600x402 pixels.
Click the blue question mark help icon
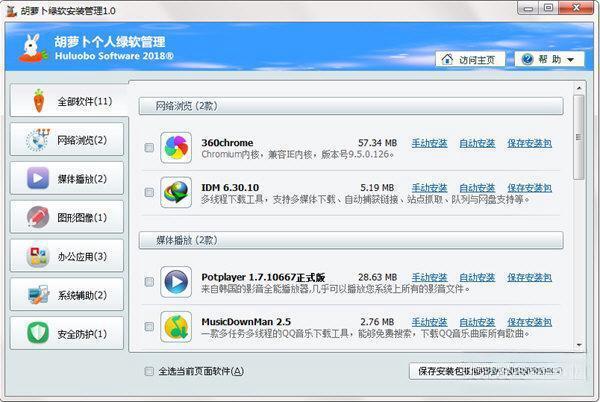tap(527, 59)
